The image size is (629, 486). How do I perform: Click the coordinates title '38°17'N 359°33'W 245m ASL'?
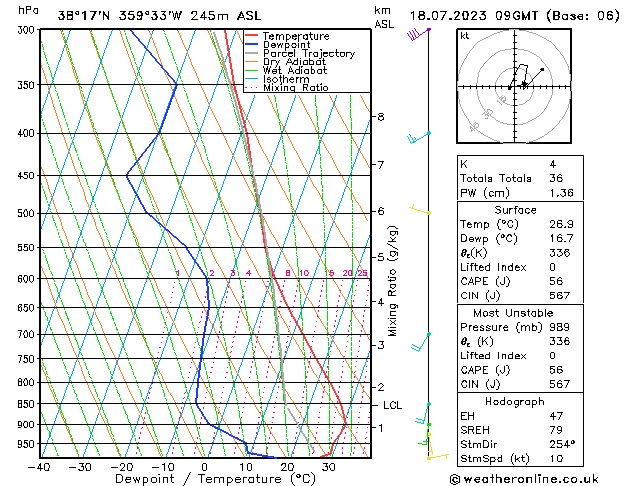(x=159, y=16)
